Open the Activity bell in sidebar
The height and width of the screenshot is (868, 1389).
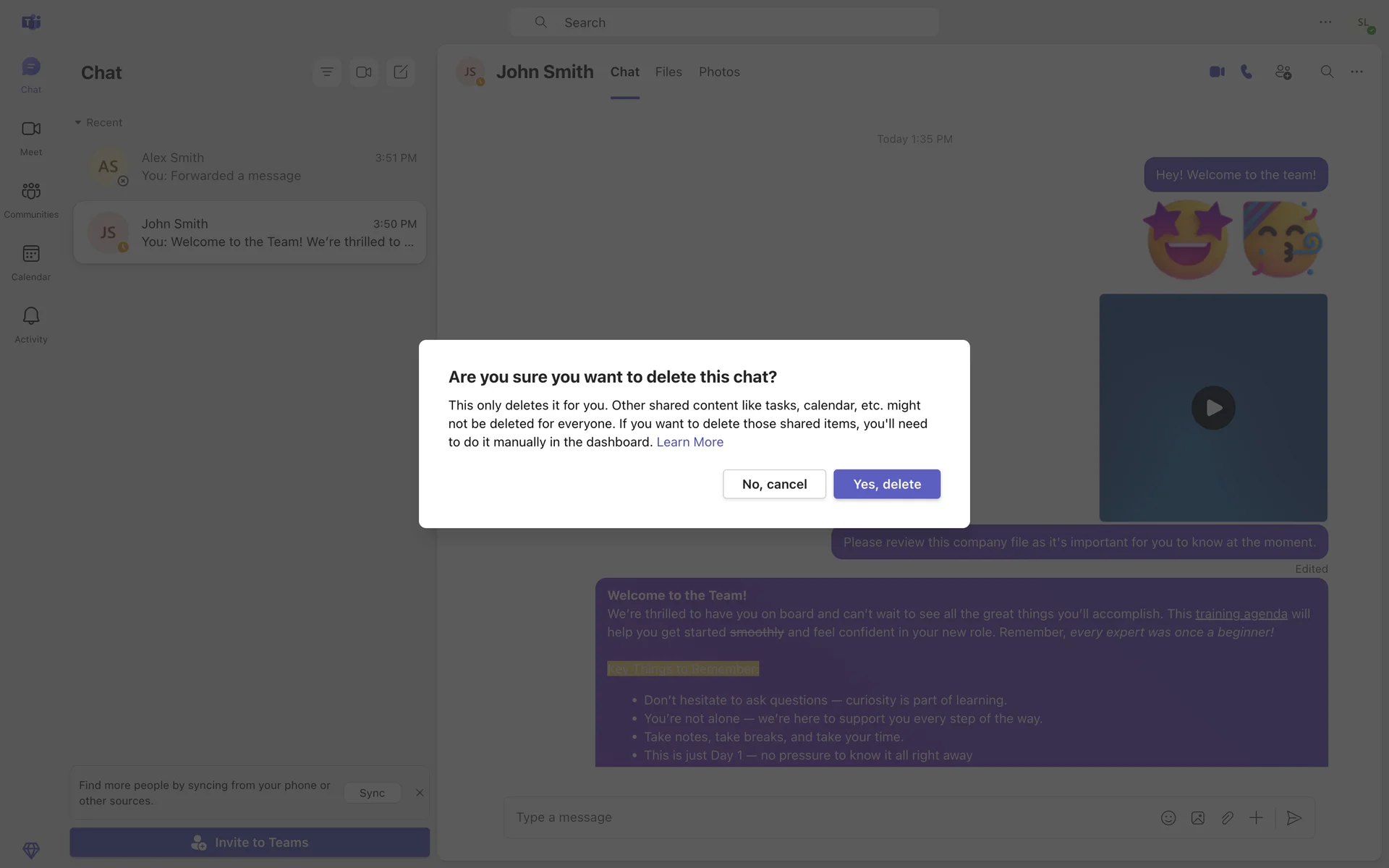(31, 324)
